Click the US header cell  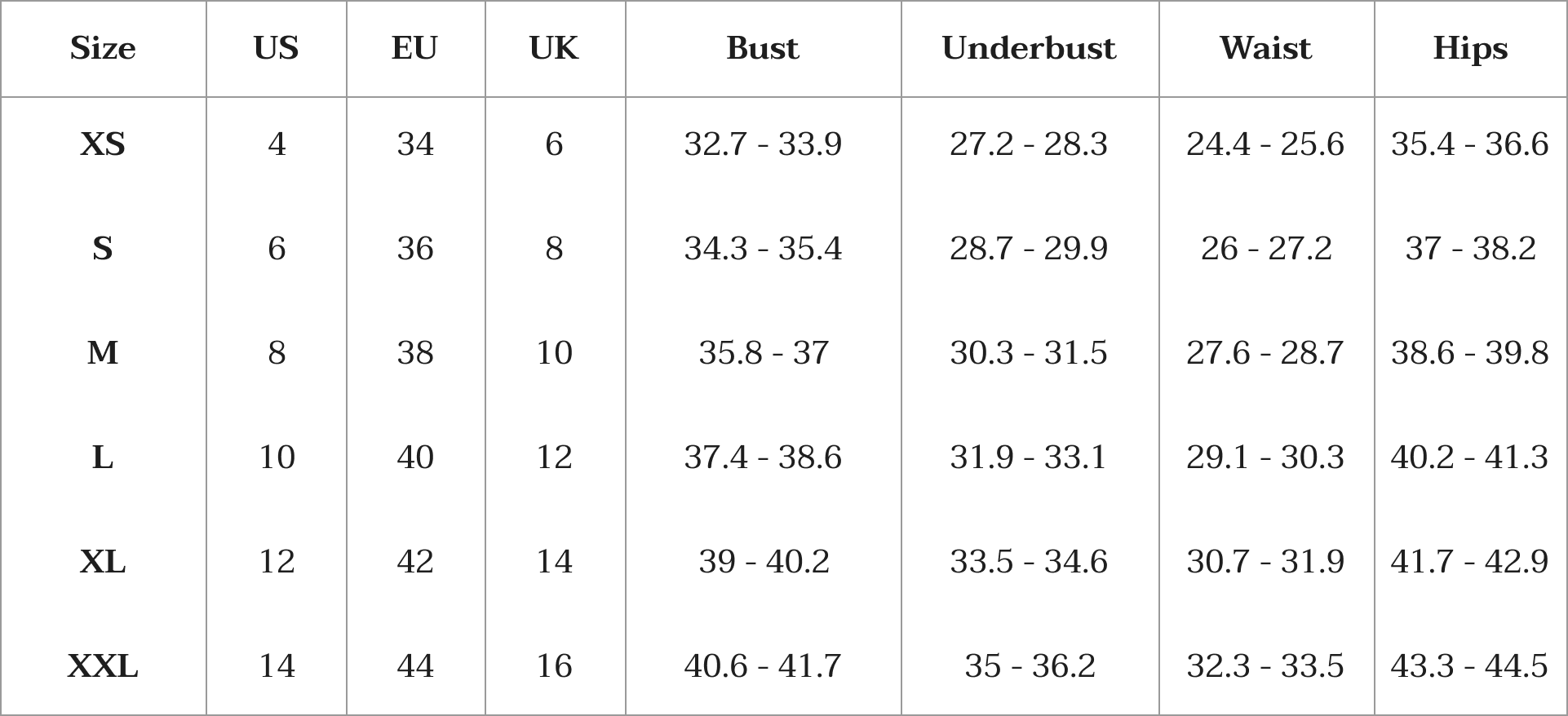(276, 48)
